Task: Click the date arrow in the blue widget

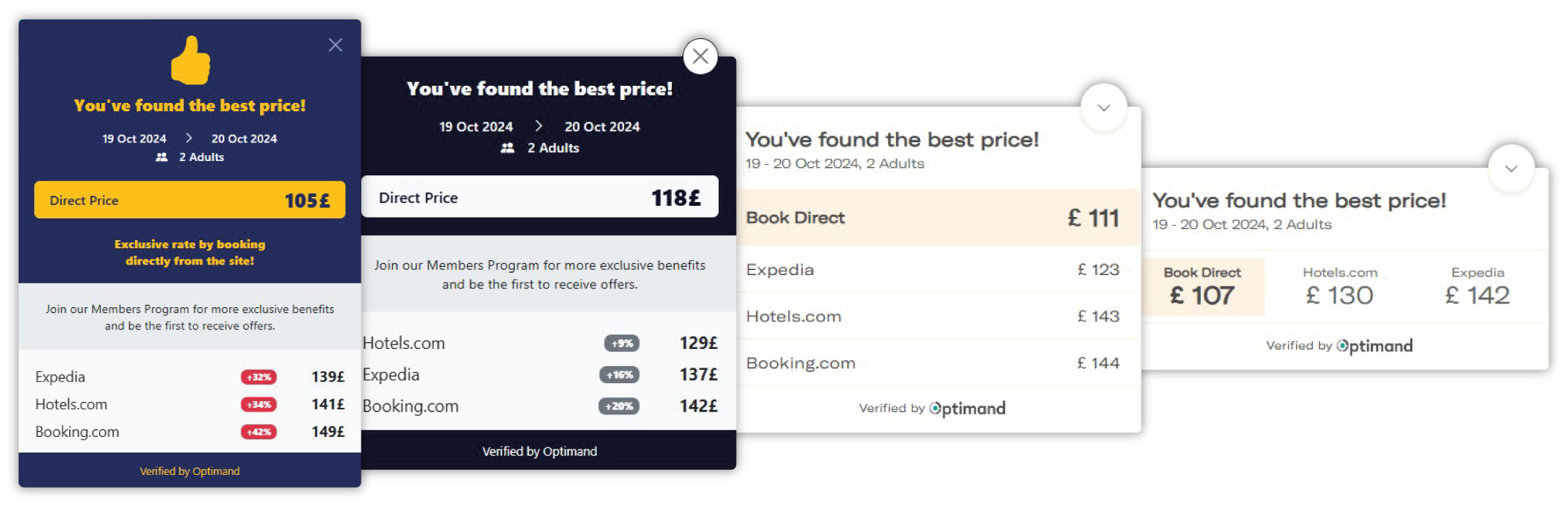Action: 189,139
